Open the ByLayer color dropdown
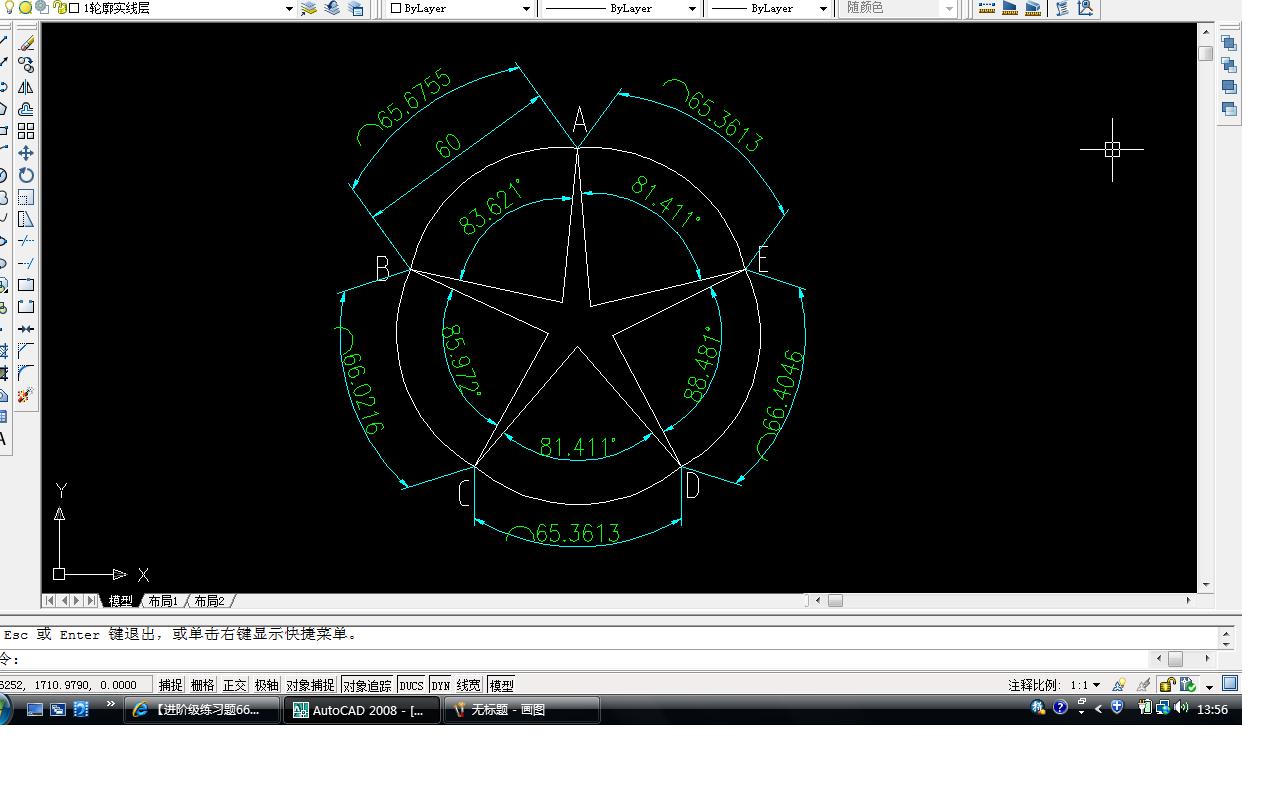This screenshot has width=1280, height=800. (x=527, y=8)
